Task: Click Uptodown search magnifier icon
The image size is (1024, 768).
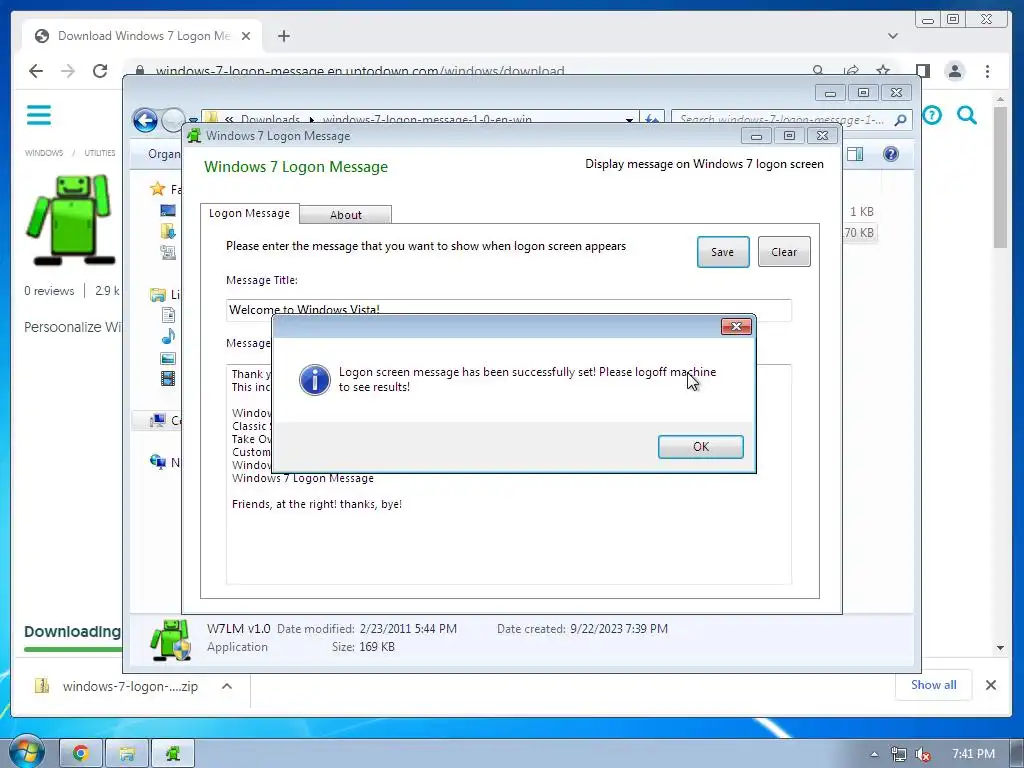Action: click(x=967, y=116)
